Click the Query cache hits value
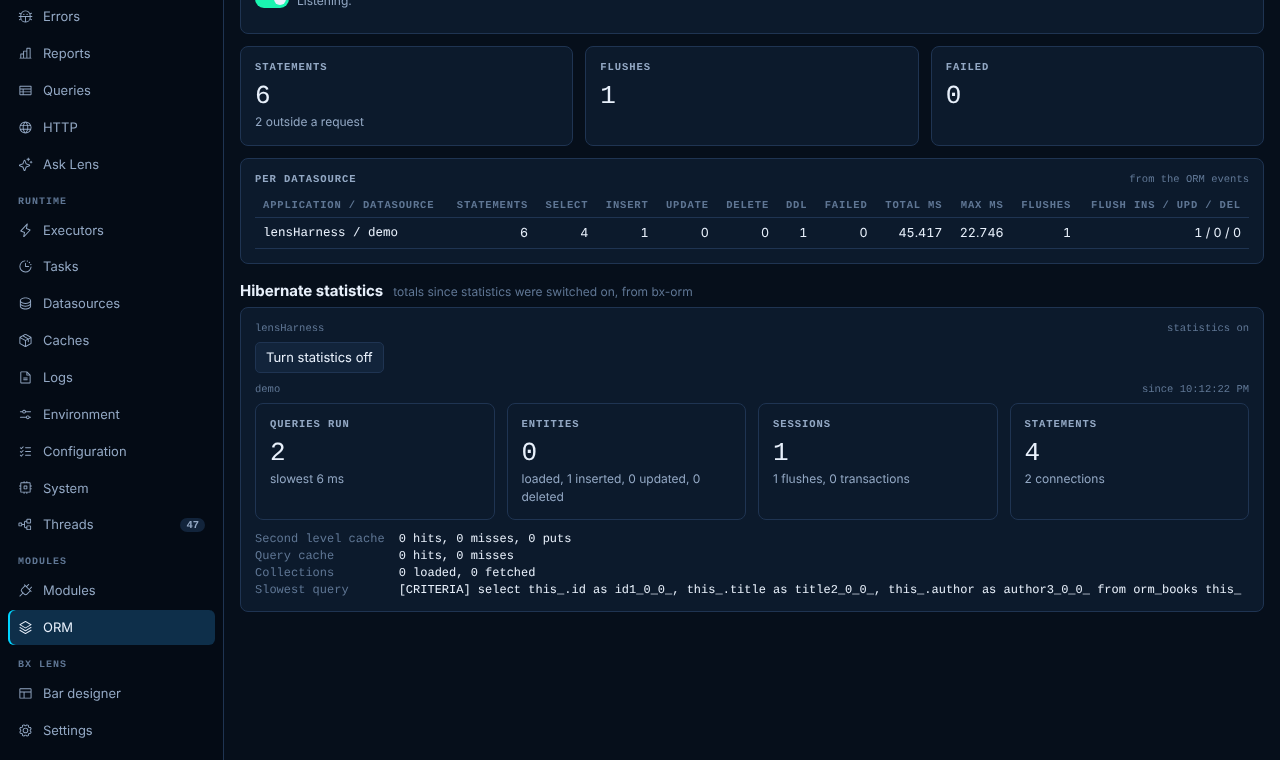The width and height of the screenshot is (1280, 760). (x=456, y=556)
